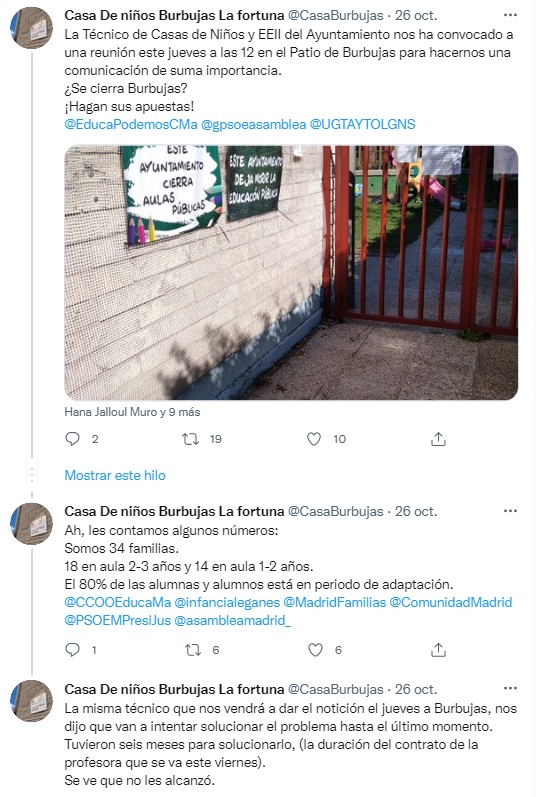
Task: Open the @ComunidadMadrid mention
Action: (450, 602)
